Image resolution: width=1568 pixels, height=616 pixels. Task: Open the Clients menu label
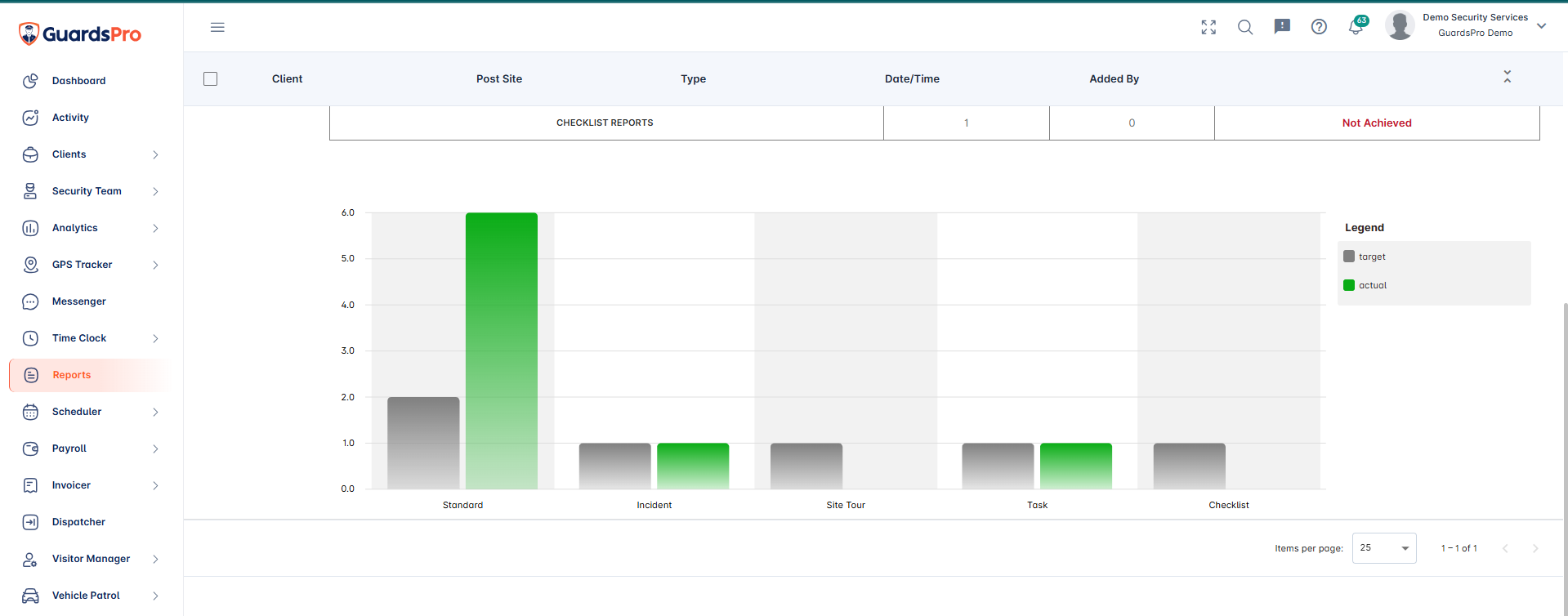(x=69, y=154)
